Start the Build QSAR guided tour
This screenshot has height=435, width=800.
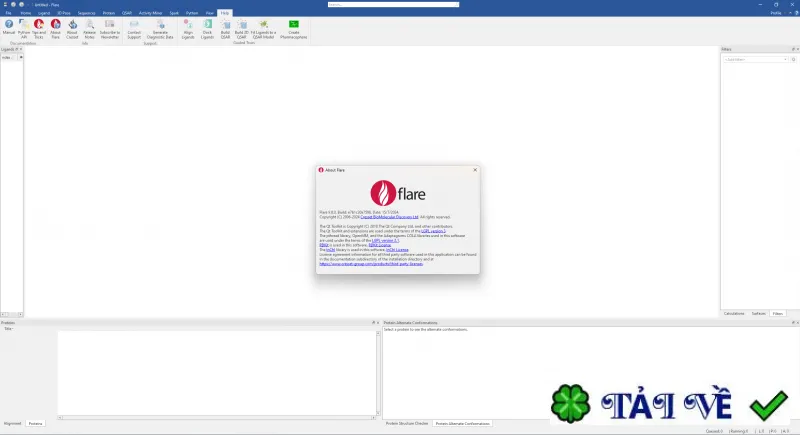[225, 29]
